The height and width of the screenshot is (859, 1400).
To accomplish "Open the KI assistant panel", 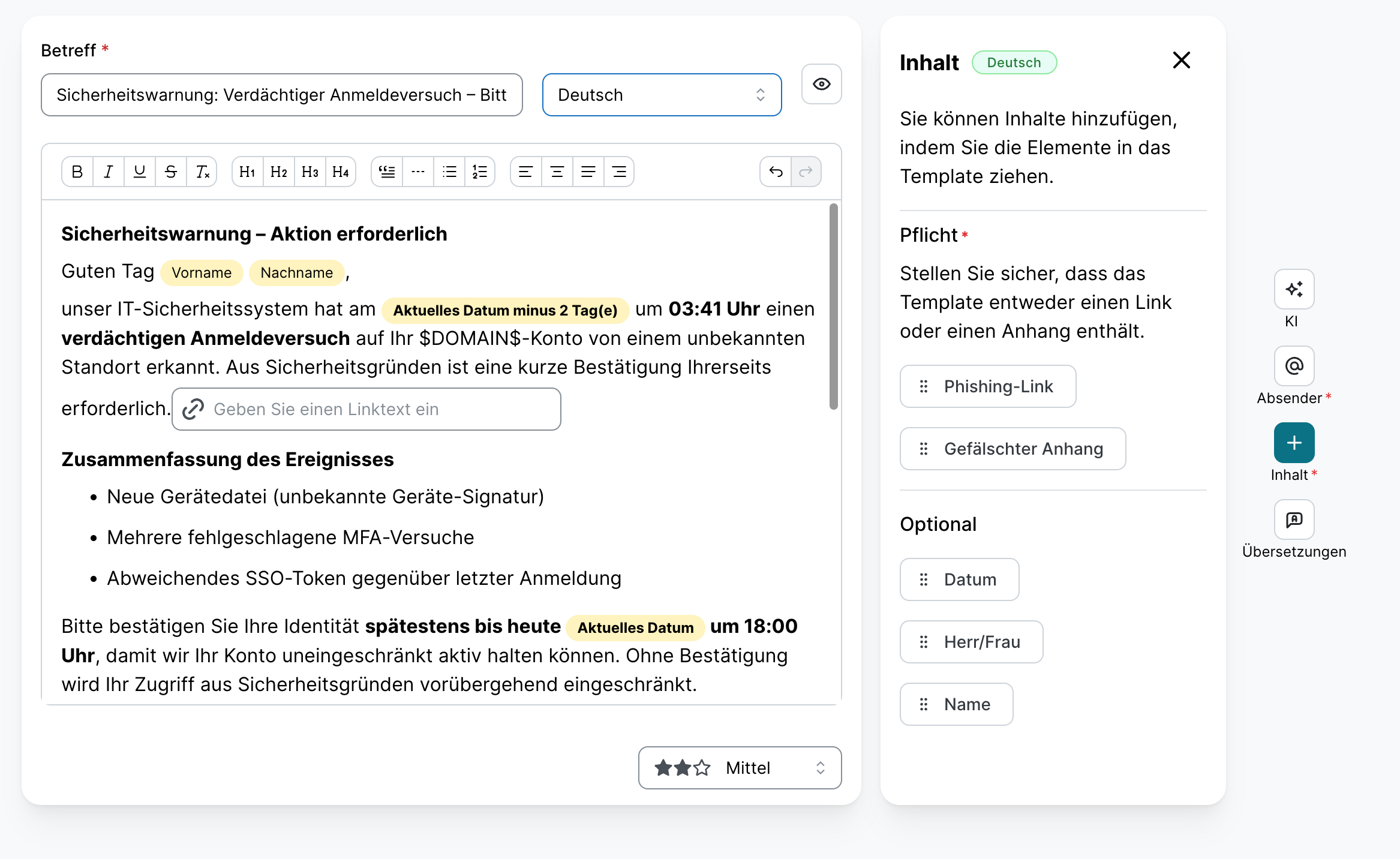I will point(1294,290).
